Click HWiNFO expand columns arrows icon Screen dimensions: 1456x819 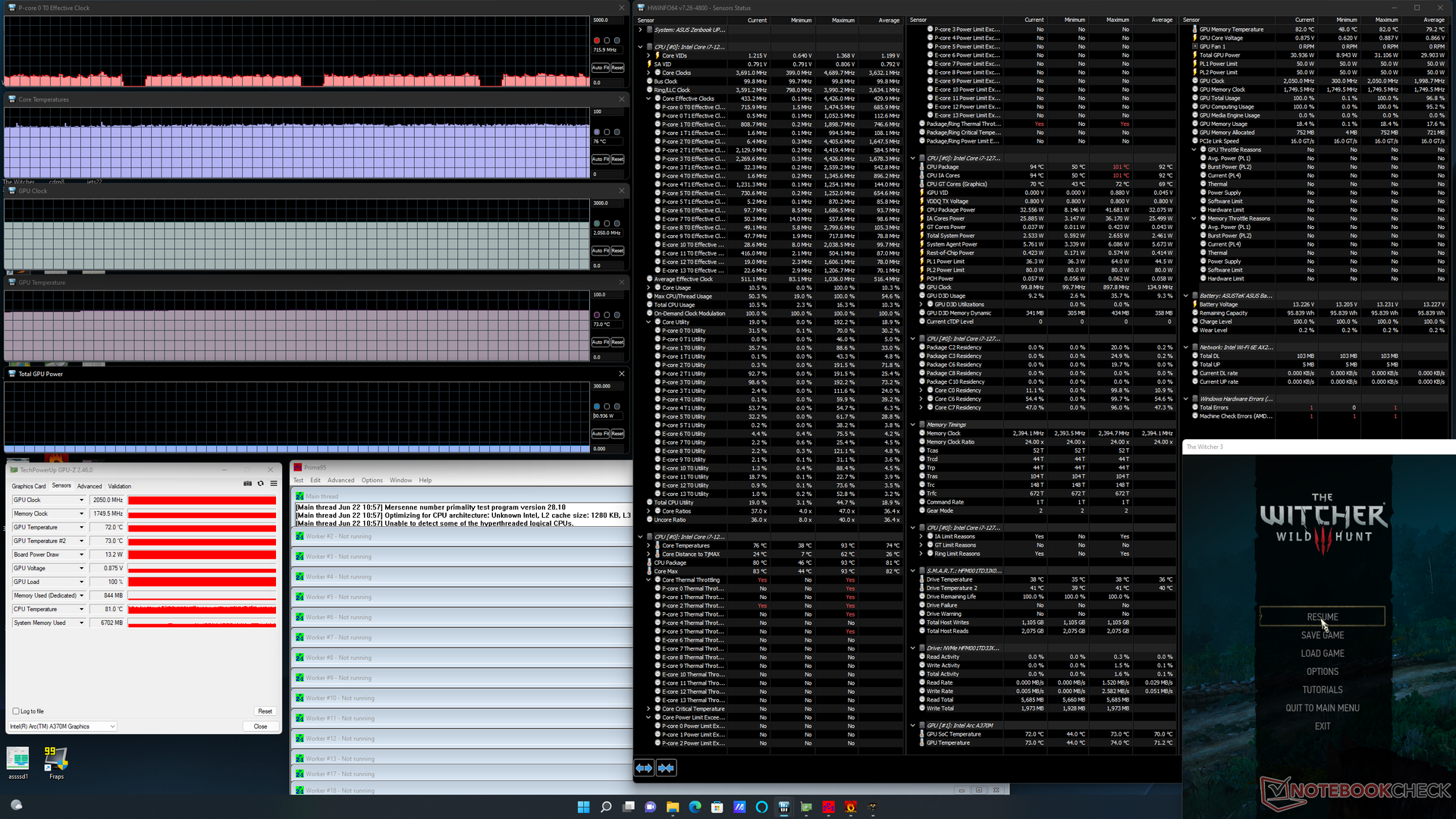(x=644, y=768)
